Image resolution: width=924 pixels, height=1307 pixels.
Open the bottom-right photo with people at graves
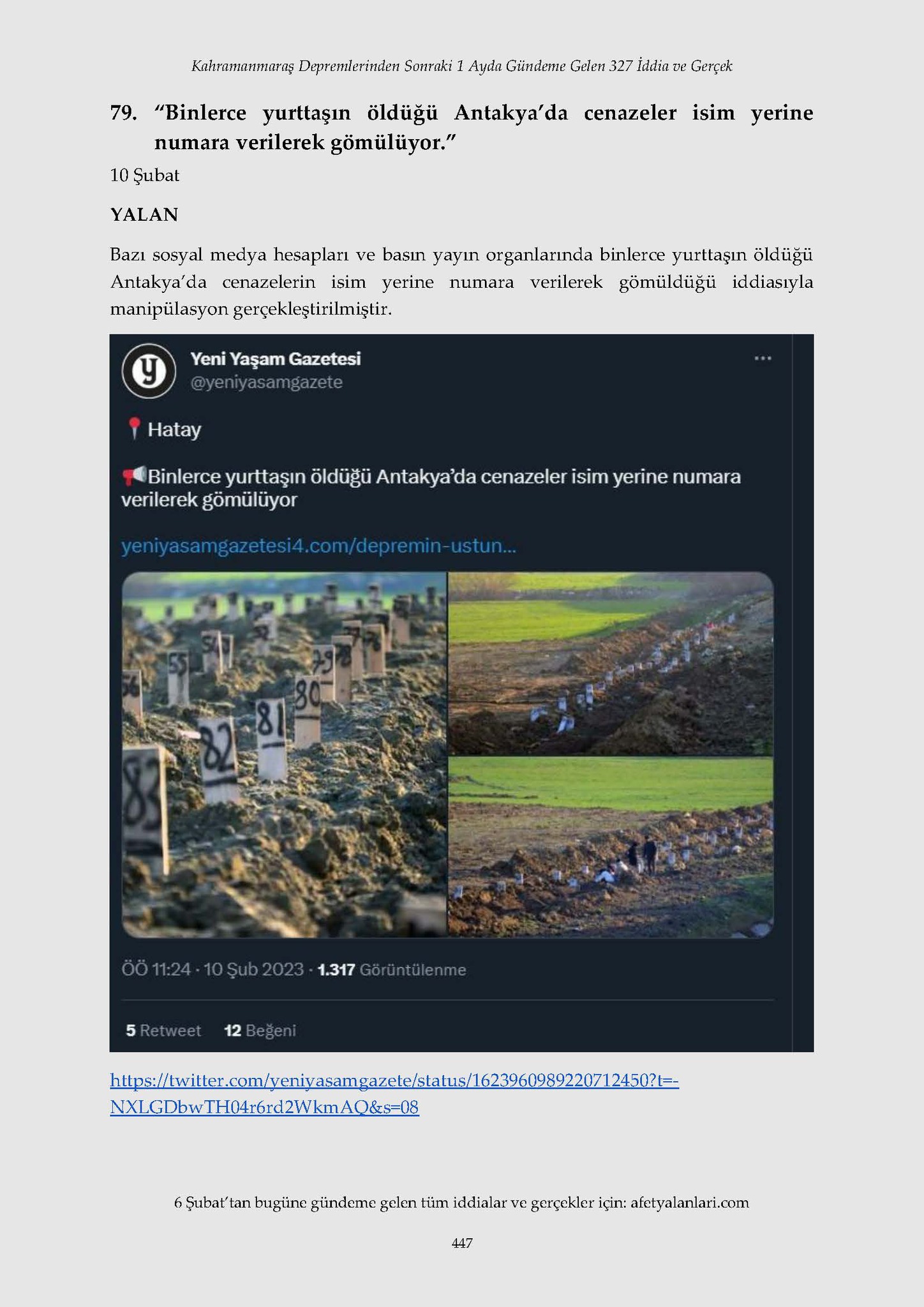click(x=611, y=847)
